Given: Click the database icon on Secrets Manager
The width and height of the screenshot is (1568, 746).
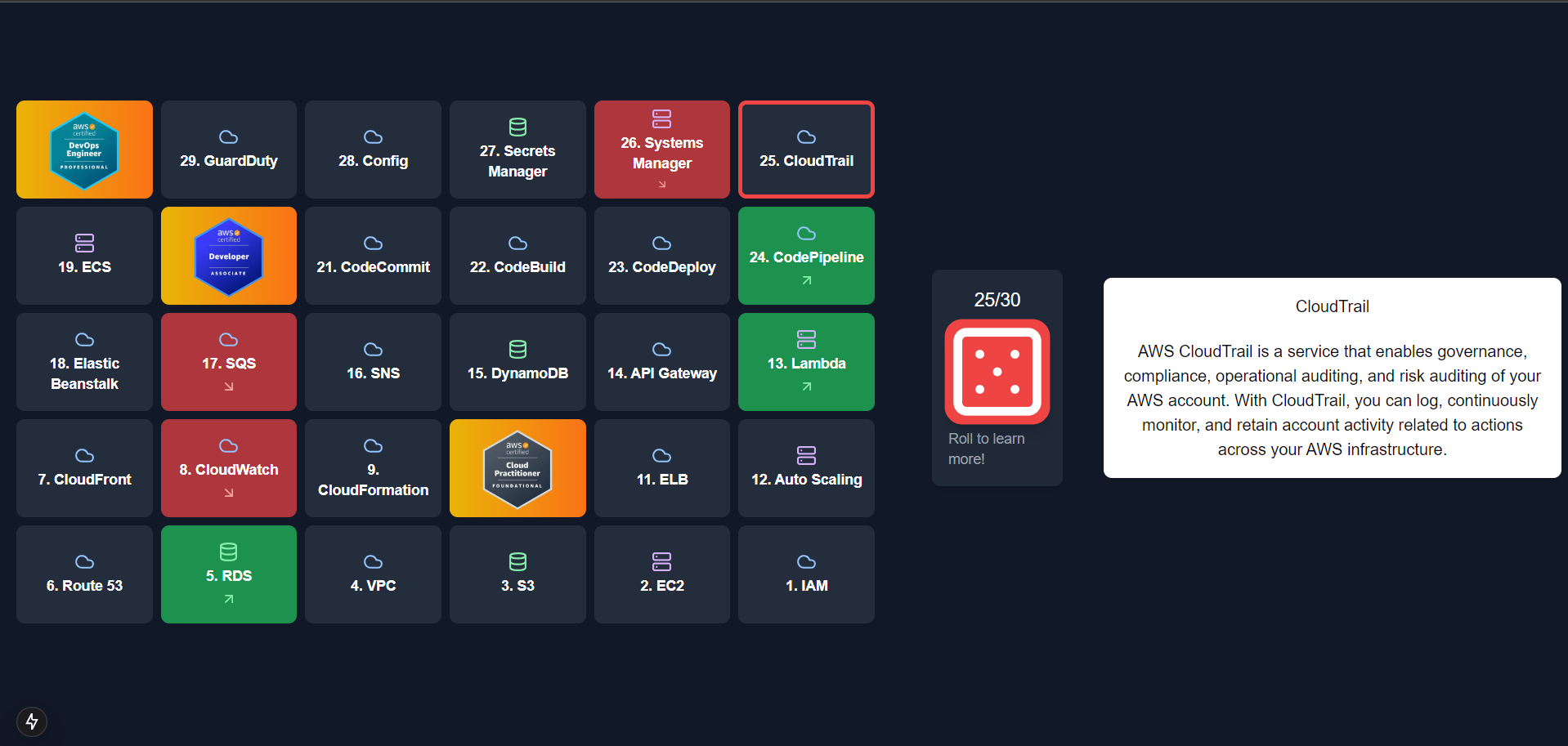Looking at the screenshot, I should coord(517,127).
